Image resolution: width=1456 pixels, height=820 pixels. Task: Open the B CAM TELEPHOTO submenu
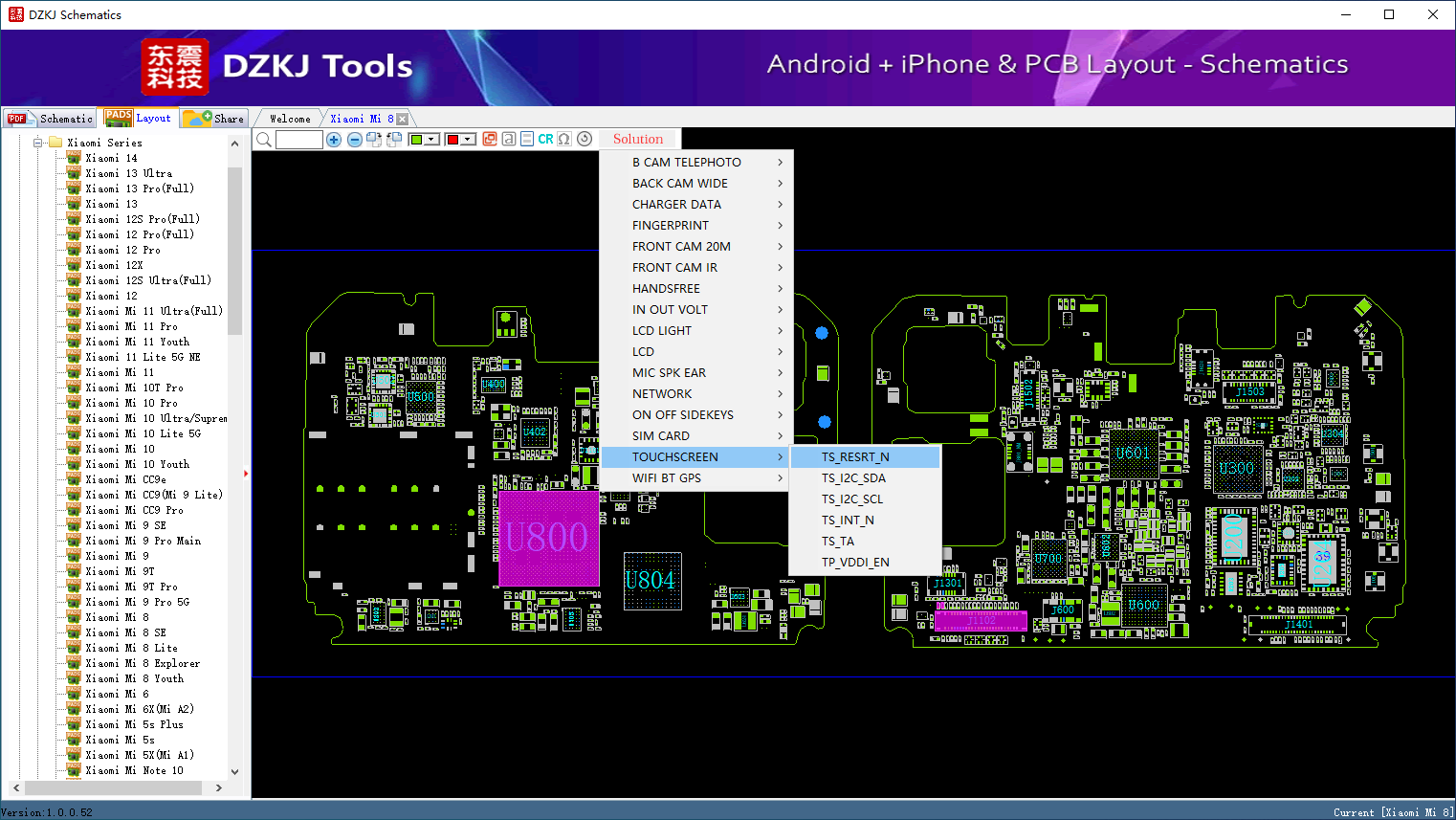coord(696,163)
